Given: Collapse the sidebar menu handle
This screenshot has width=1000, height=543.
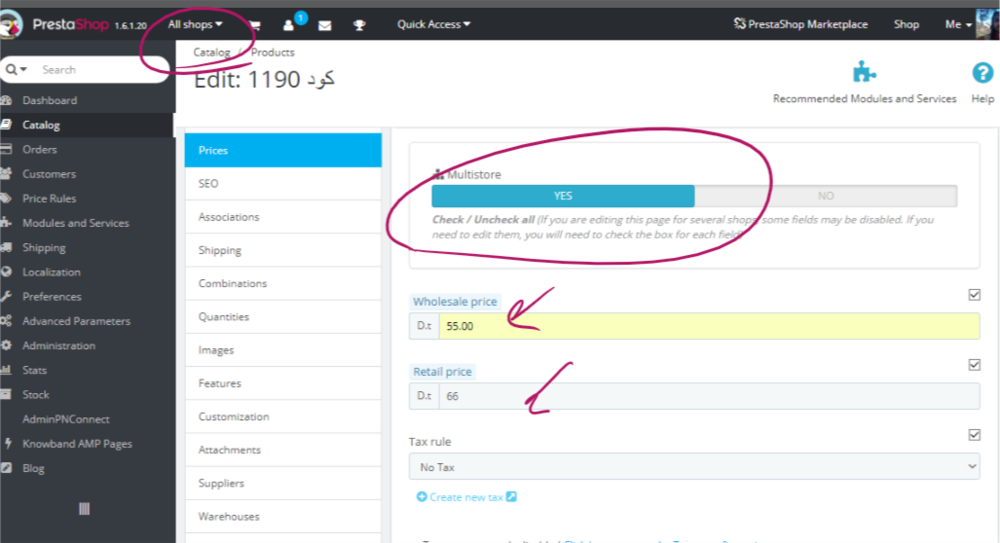Looking at the screenshot, I should [84, 509].
